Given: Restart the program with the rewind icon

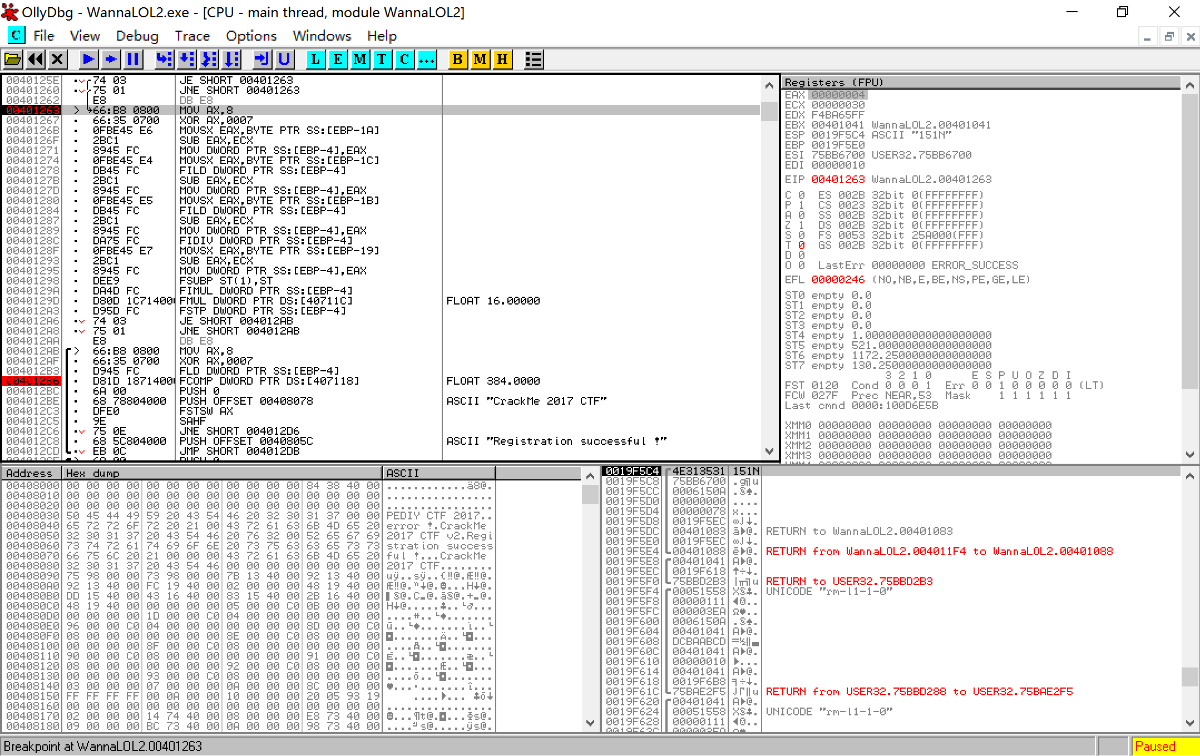Looking at the screenshot, I should click(x=36, y=60).
